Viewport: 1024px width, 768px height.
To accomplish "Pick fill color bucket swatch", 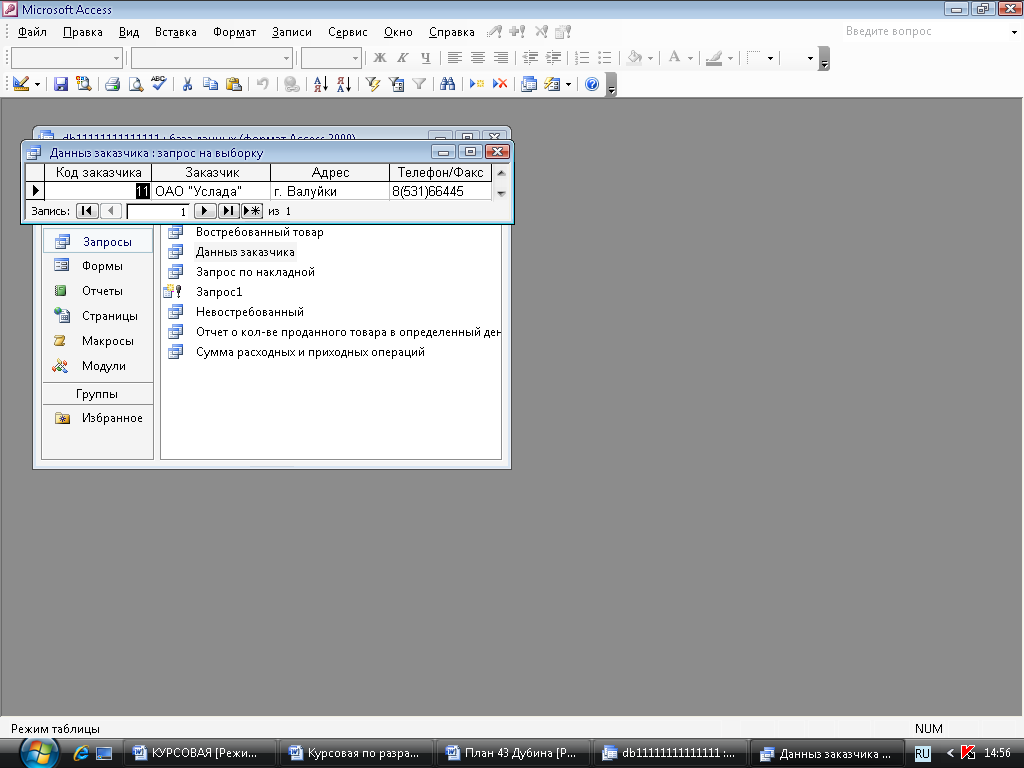I will tap(634, 58).
